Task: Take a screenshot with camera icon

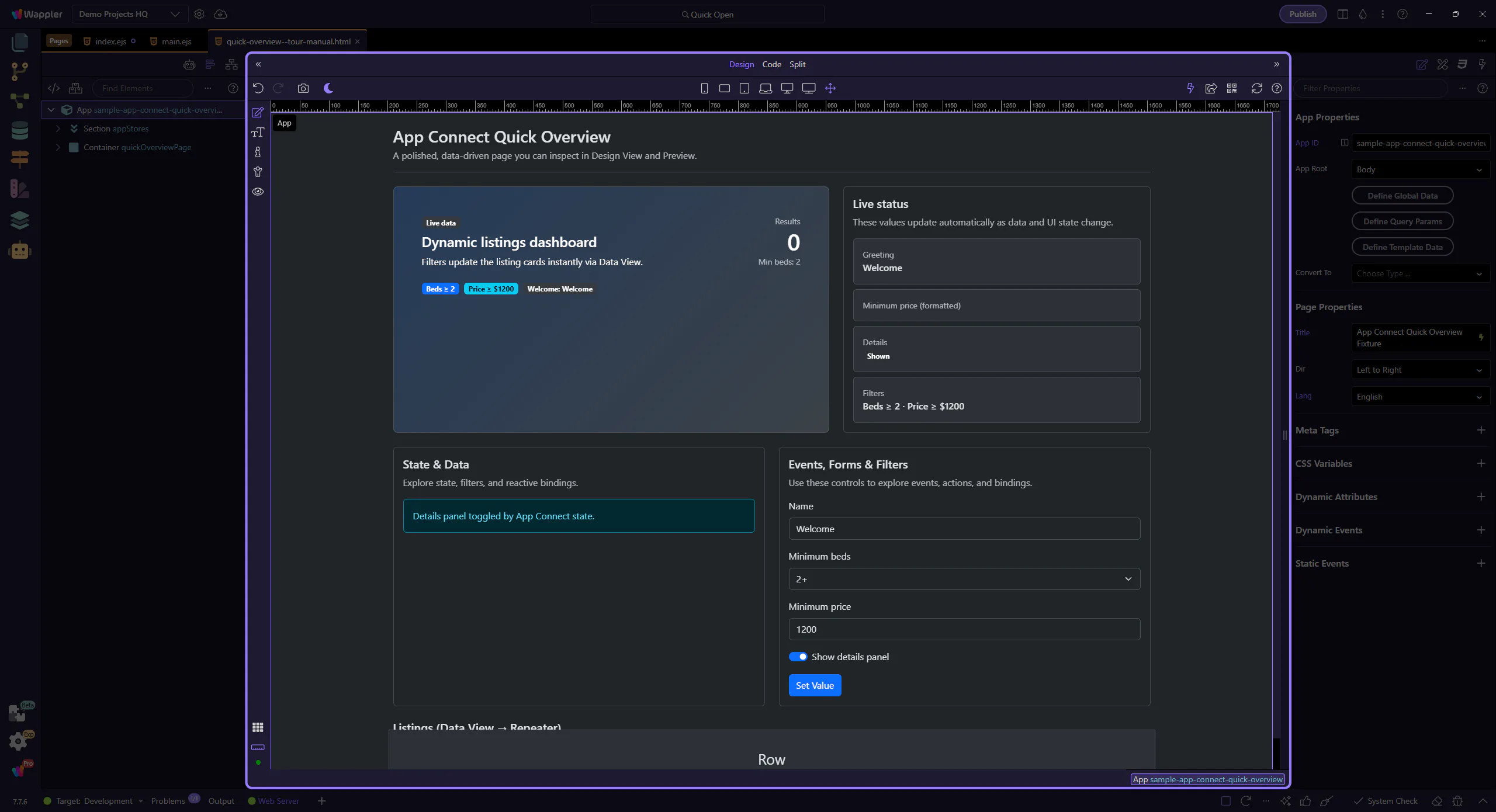Action: point(303,88)
